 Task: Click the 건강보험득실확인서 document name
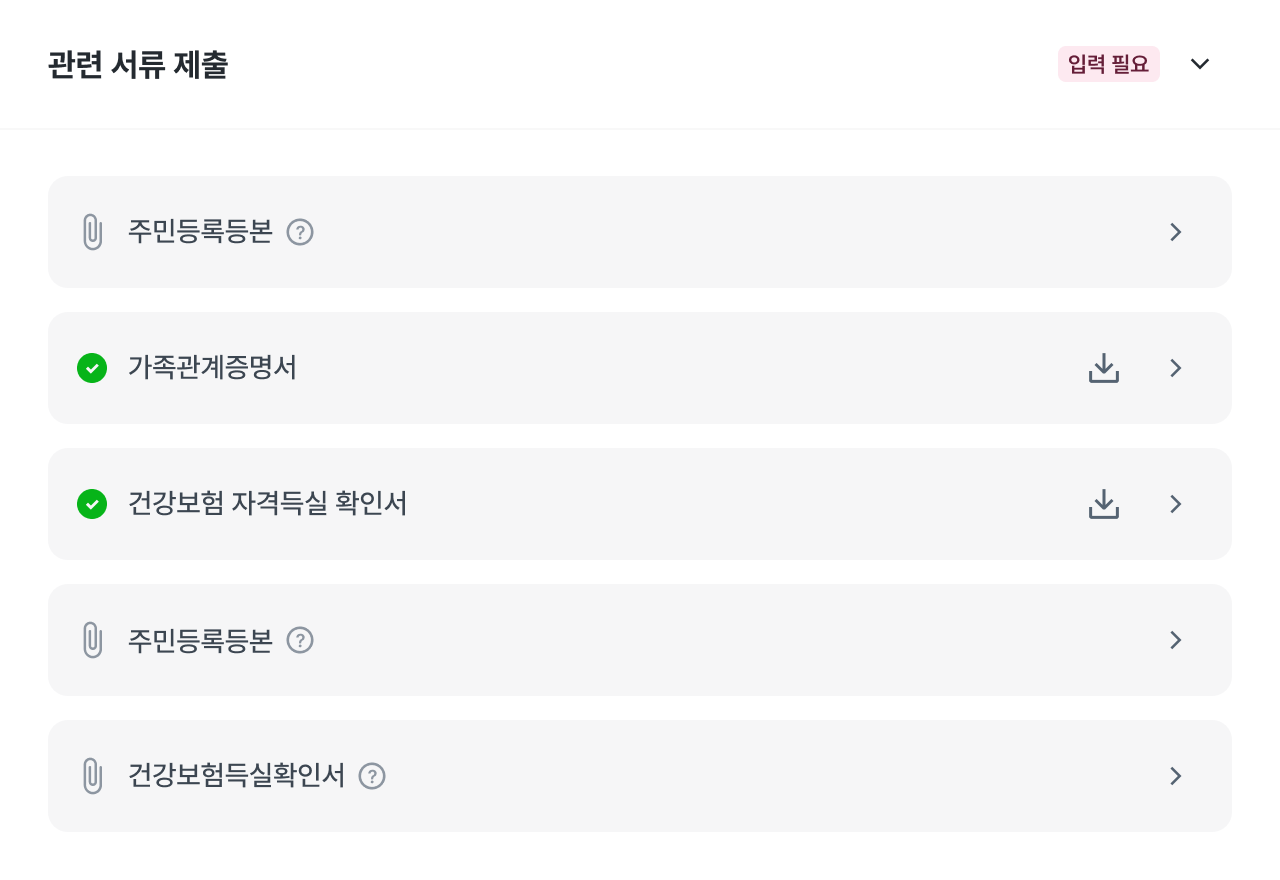click(236, 776)
